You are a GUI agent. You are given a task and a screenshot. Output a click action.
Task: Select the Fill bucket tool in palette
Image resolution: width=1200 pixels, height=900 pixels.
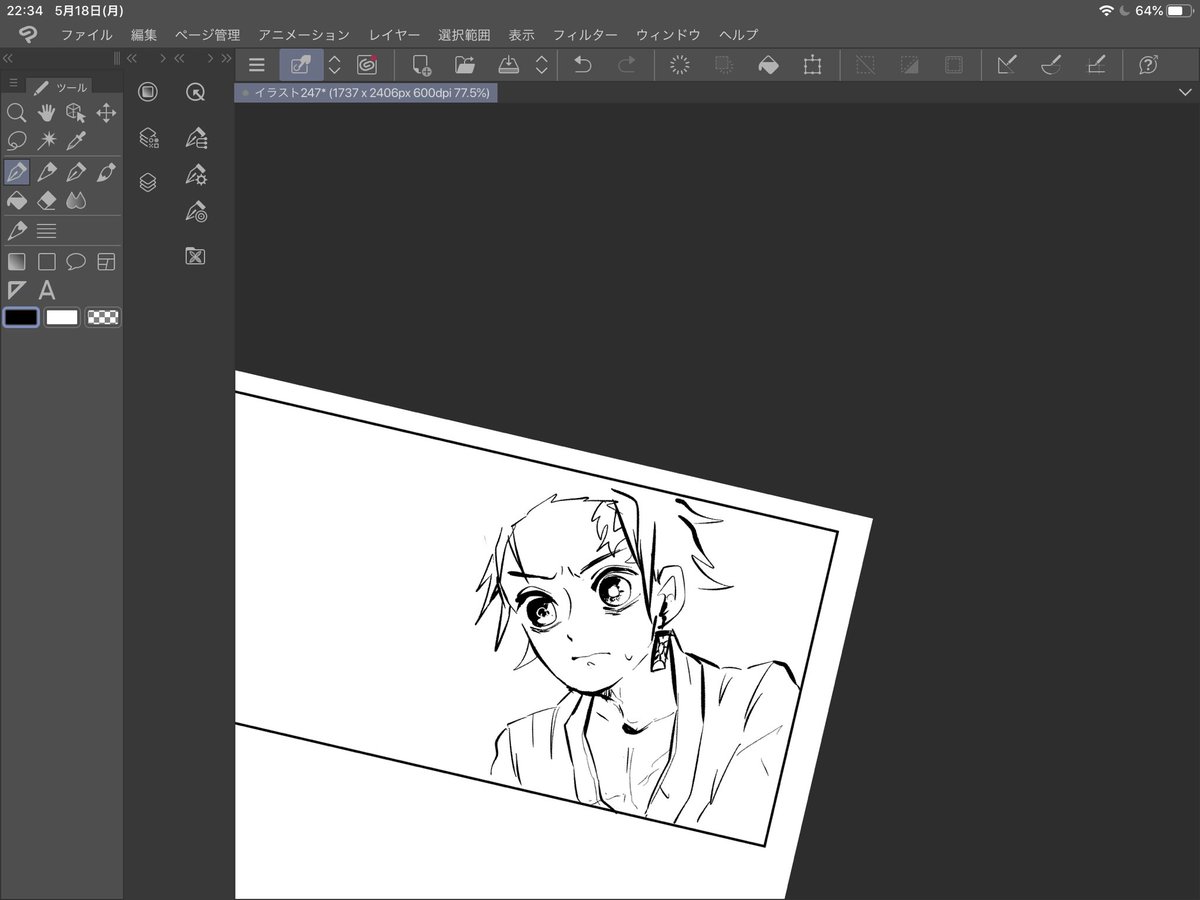[16, 201]
